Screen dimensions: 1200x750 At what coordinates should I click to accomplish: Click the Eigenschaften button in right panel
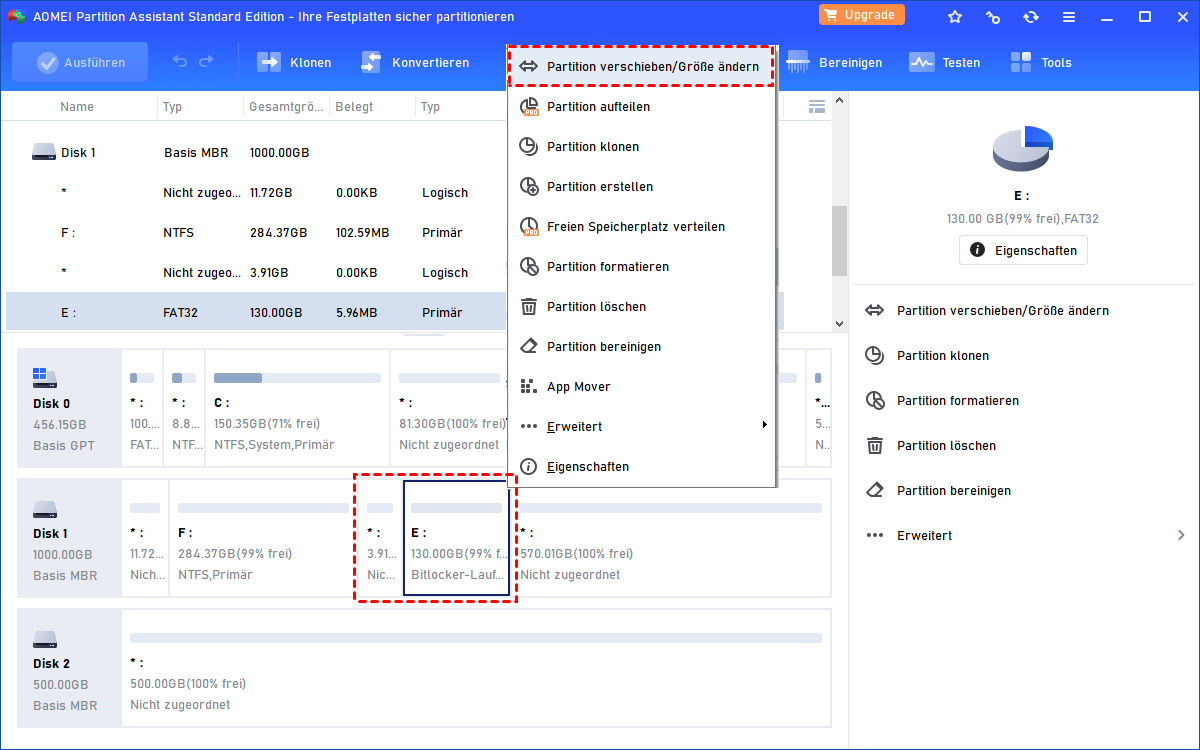click(1023, 250)
